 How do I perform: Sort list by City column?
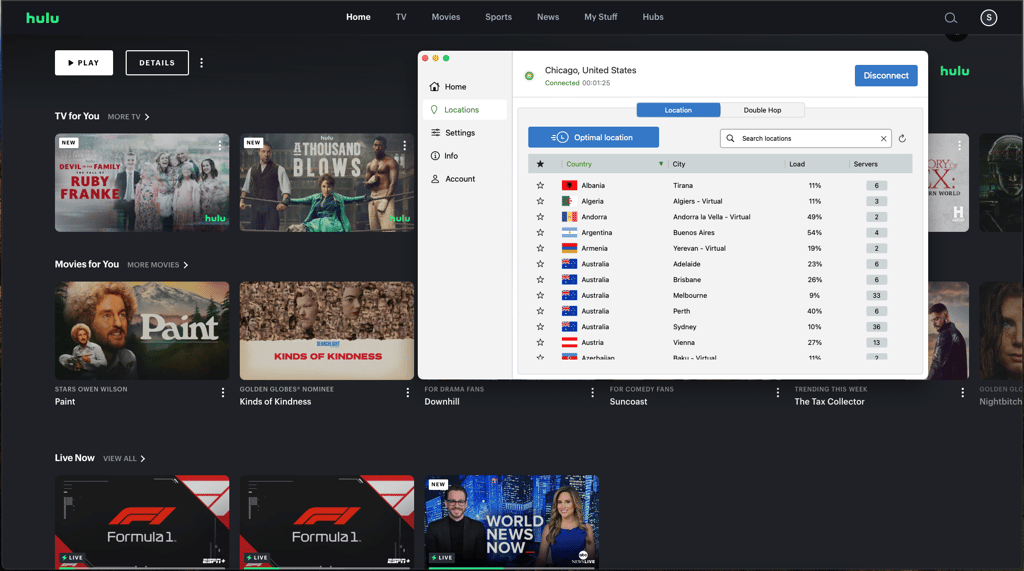(679, 164)
